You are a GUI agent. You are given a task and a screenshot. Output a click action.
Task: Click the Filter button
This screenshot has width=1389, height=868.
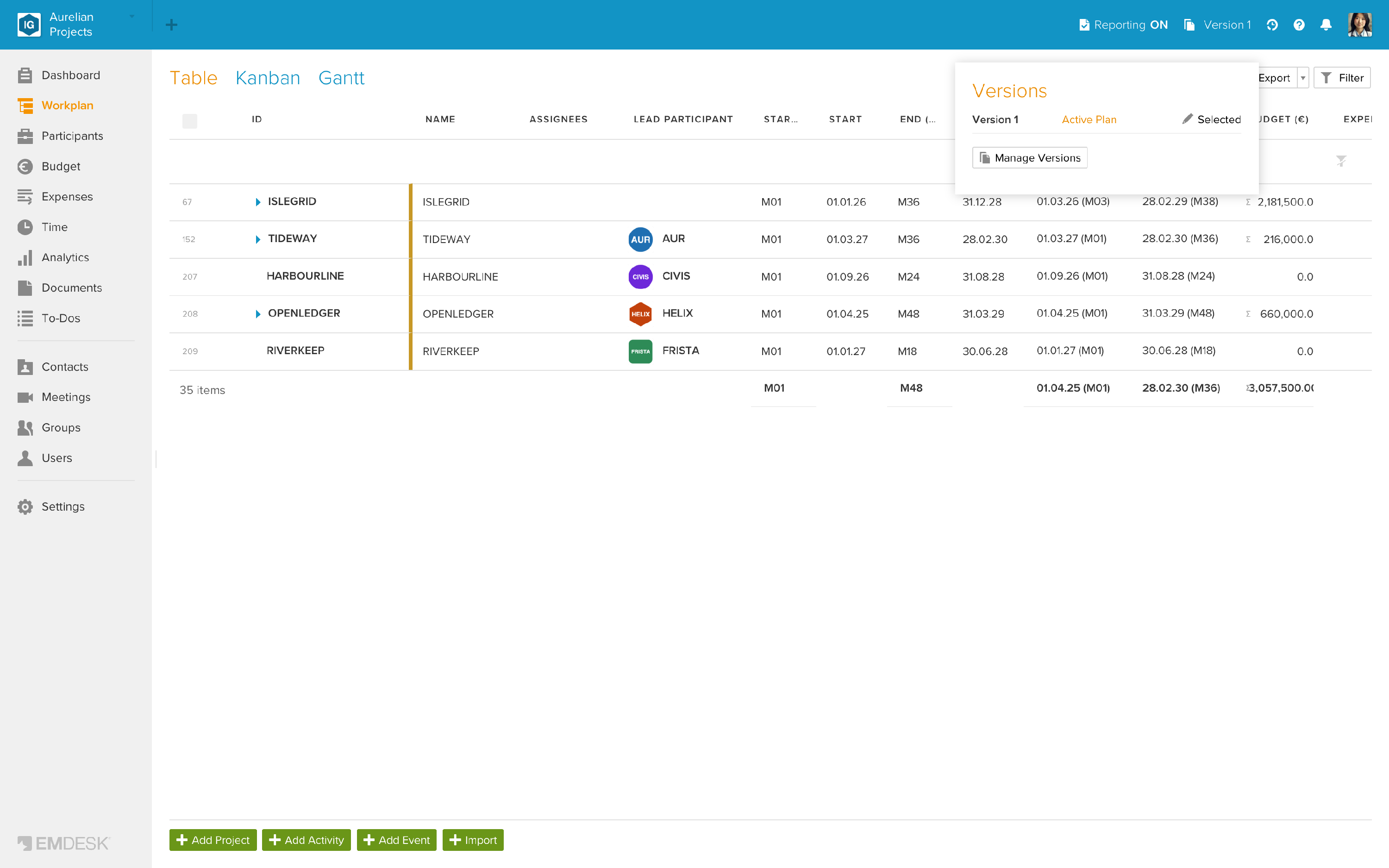click(x=1342, y=78)
